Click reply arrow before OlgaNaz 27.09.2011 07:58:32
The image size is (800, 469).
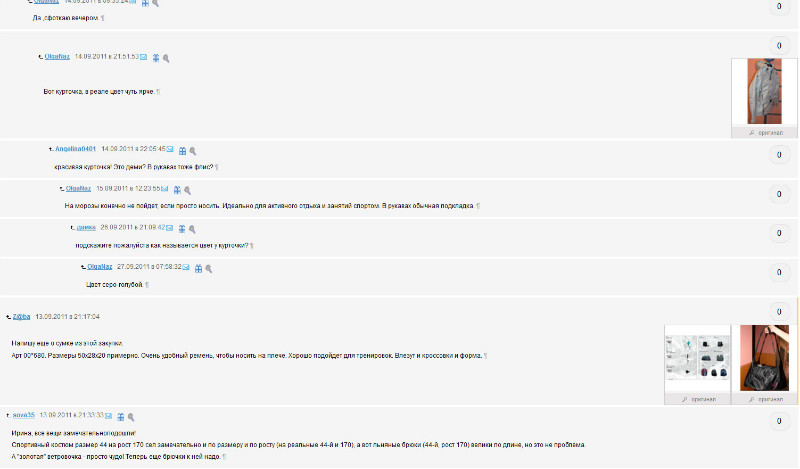tap(83, 267)
